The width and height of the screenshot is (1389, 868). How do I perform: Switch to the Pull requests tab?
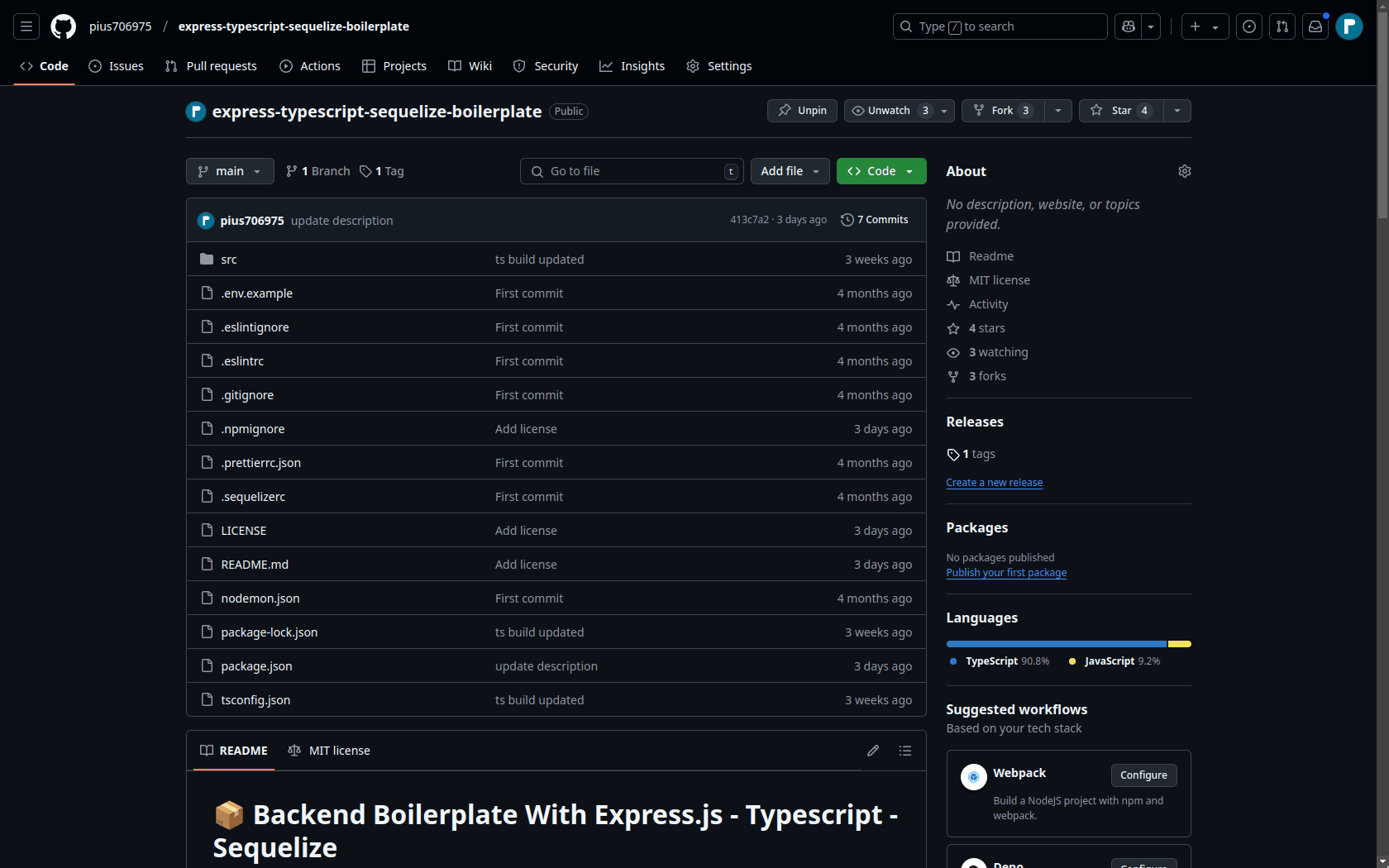[211, 66]
